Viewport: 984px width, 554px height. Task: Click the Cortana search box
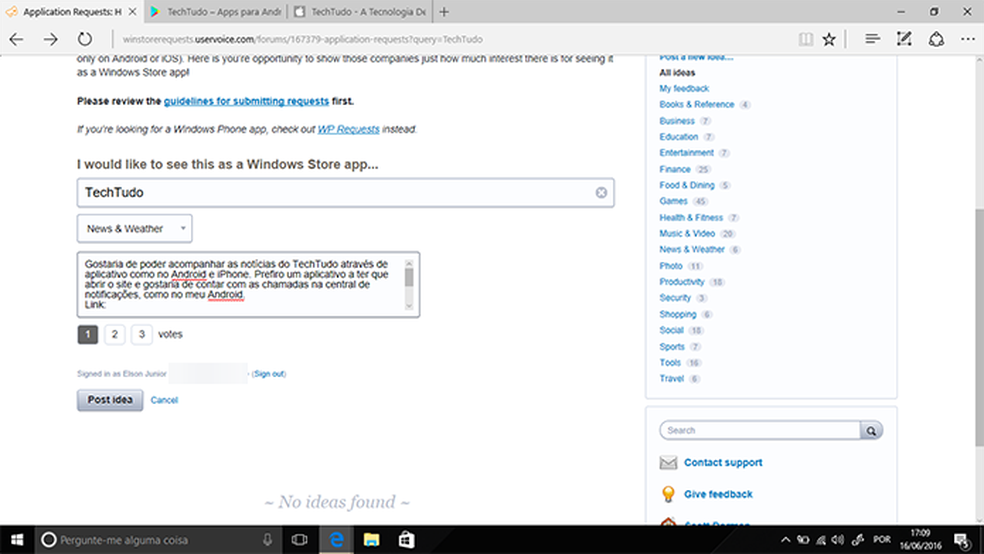(x=157, y=540)
